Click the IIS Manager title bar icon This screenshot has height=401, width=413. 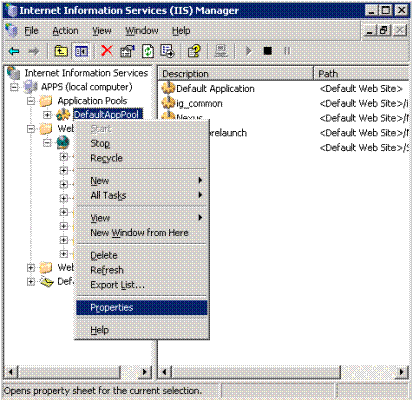point(11,10)
